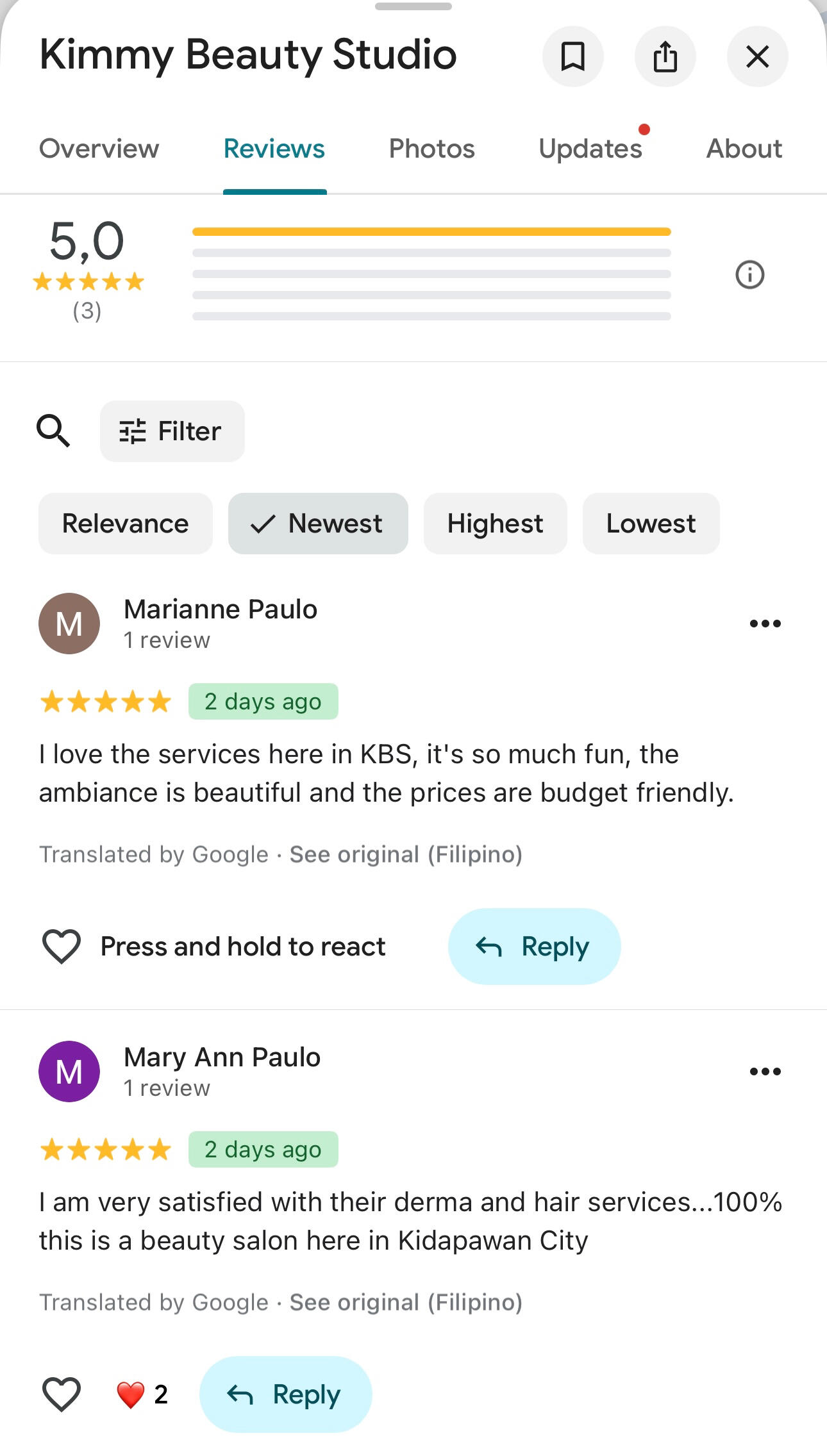See original Filipino text of Marianne's review
Viewport: 827px width, 1456px height.
point(406,854)
